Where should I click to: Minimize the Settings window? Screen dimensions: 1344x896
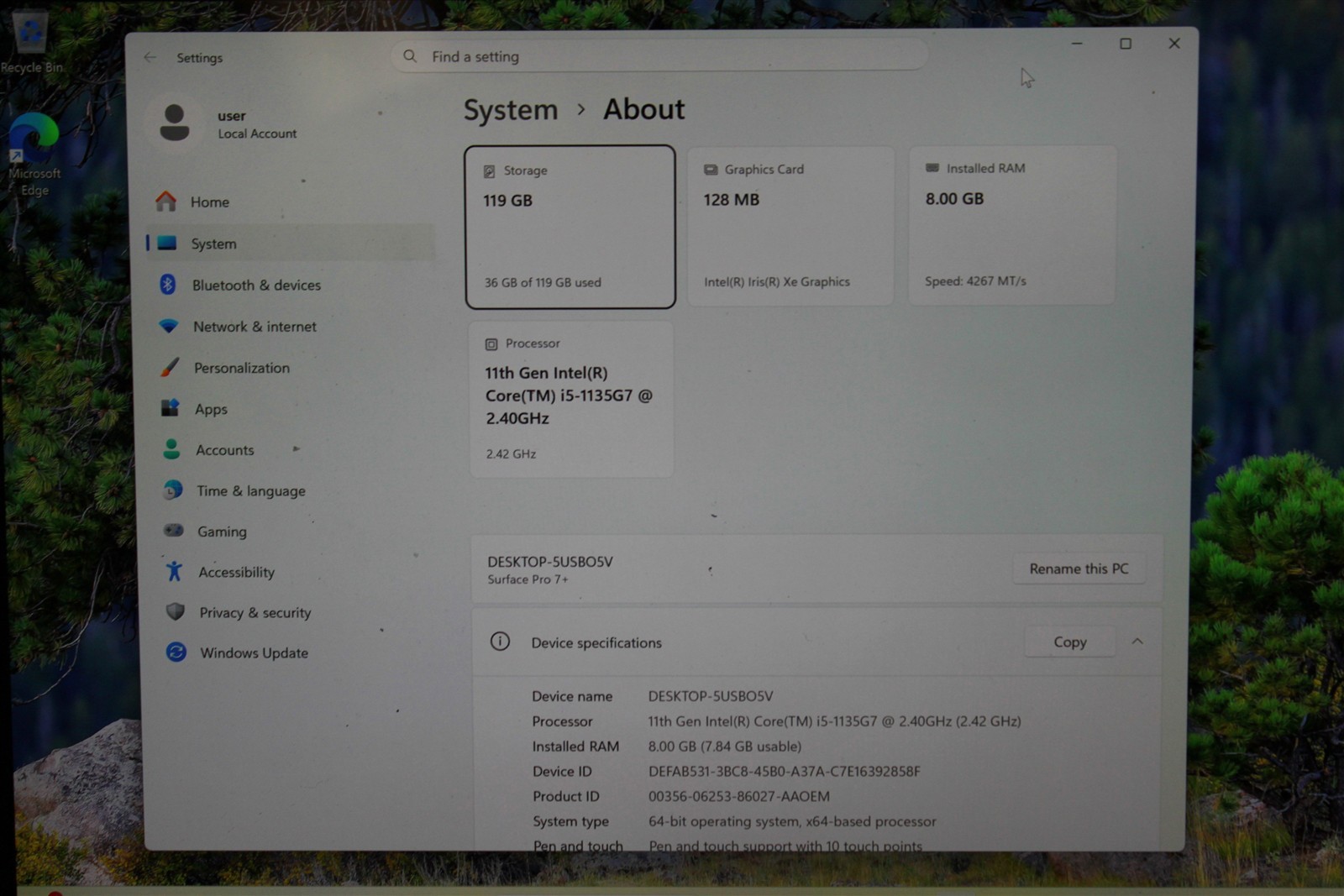[1077, 44]
